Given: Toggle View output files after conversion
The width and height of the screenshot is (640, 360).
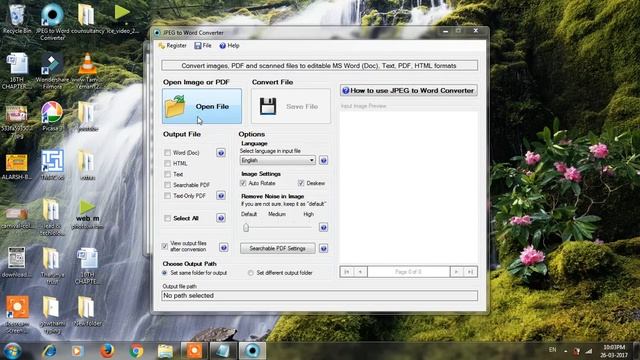Looking at the screenshot, I should (x=164, y=246).
